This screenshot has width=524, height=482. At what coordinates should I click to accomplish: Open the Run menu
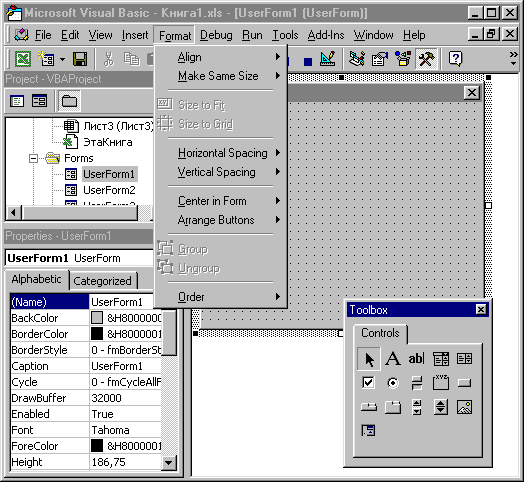click(252, 35)
